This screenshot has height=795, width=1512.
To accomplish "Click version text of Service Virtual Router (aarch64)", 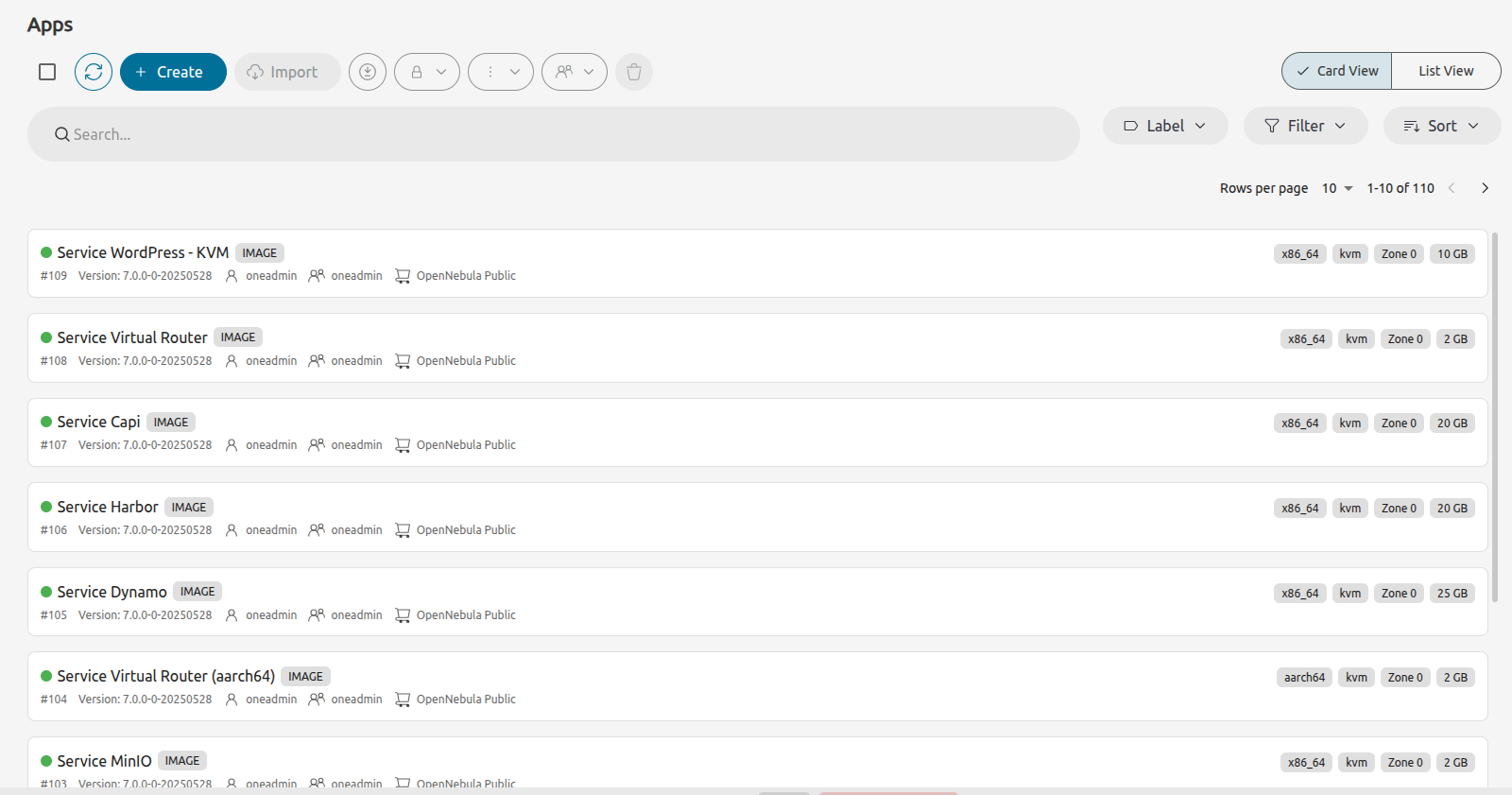I will click(x=146, y=700).
